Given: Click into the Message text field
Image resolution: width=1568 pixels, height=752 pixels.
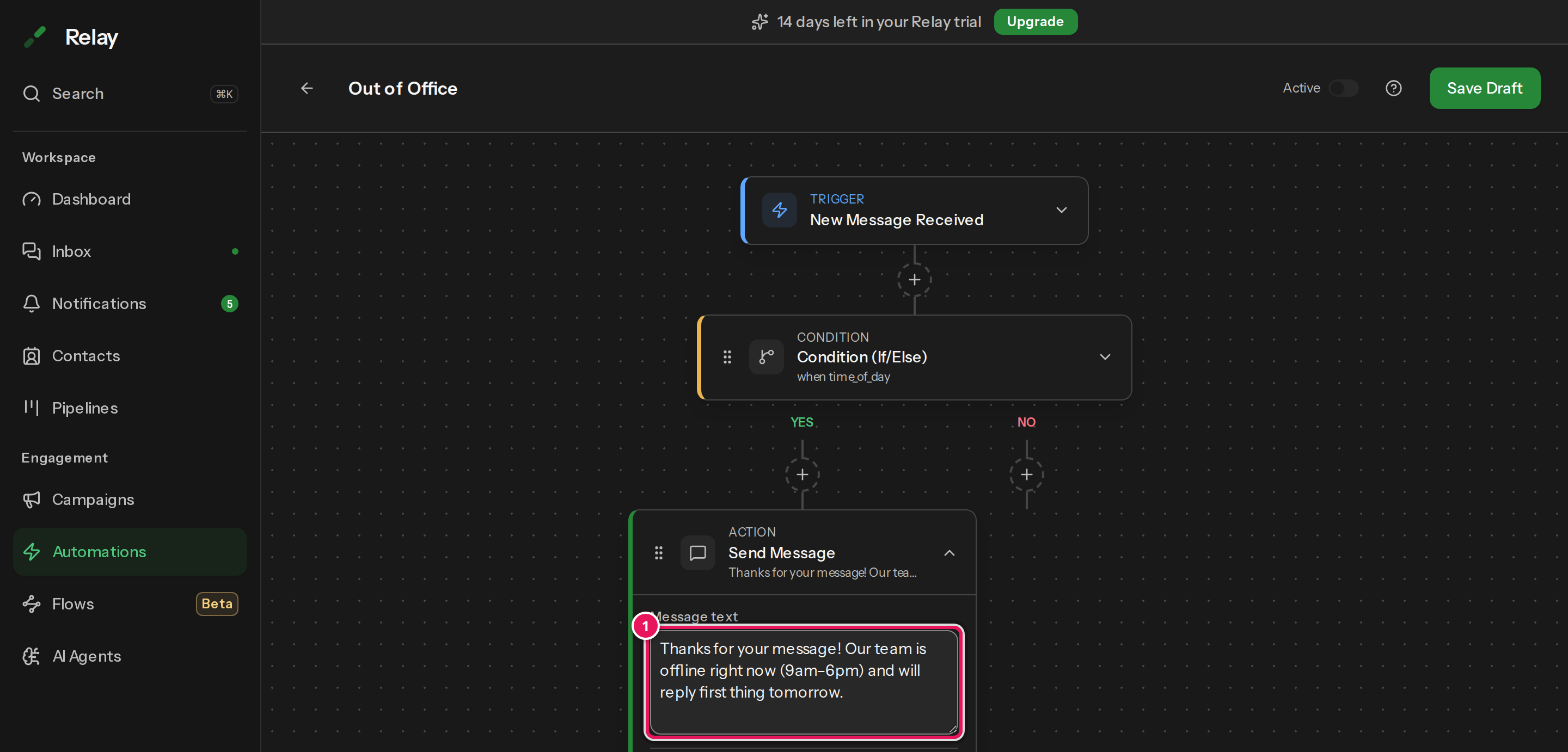Looking at the screenshot, I should pyautogui.click(x=804, y=682).
